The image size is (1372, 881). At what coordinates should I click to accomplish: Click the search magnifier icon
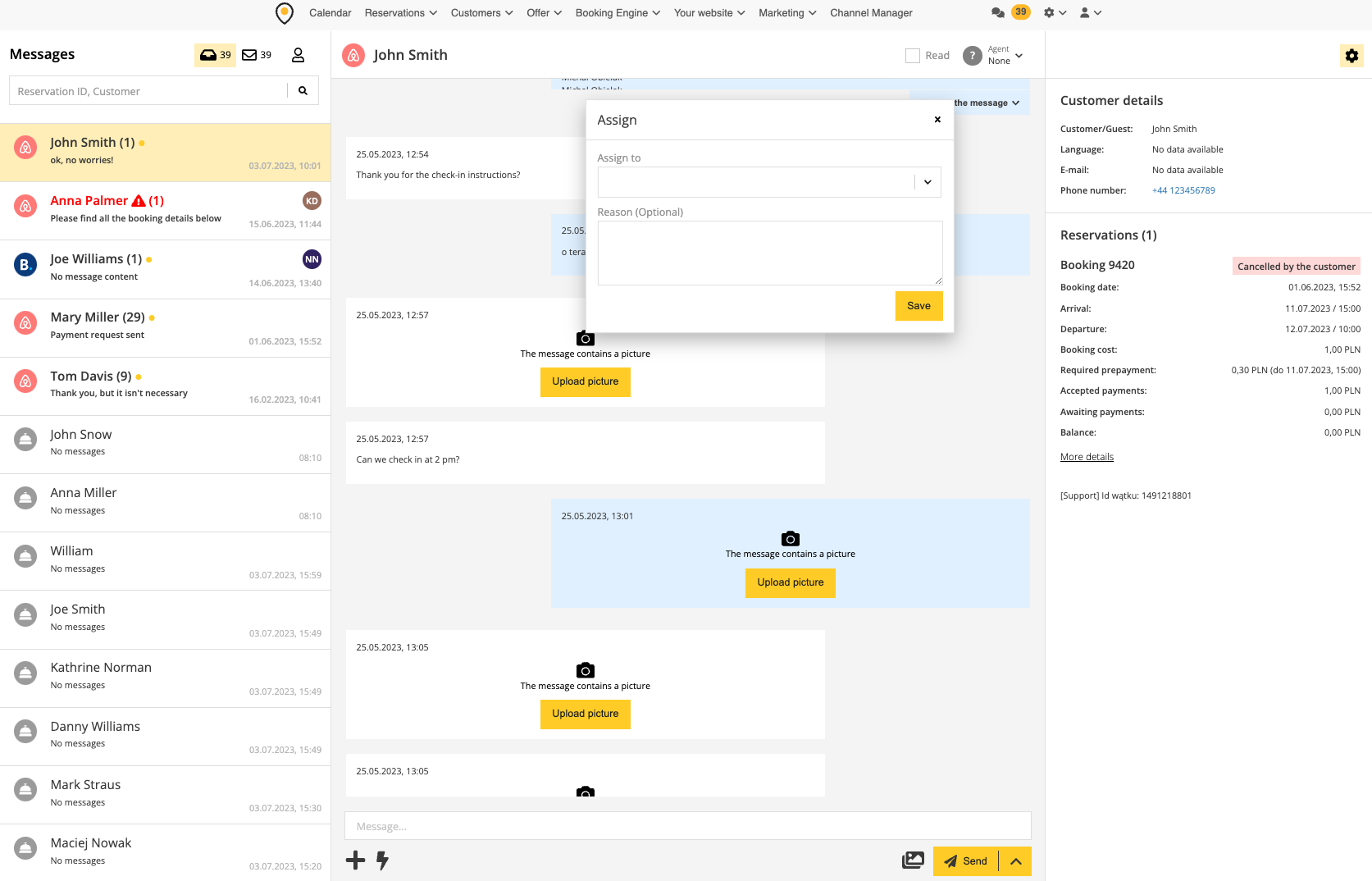303,91
